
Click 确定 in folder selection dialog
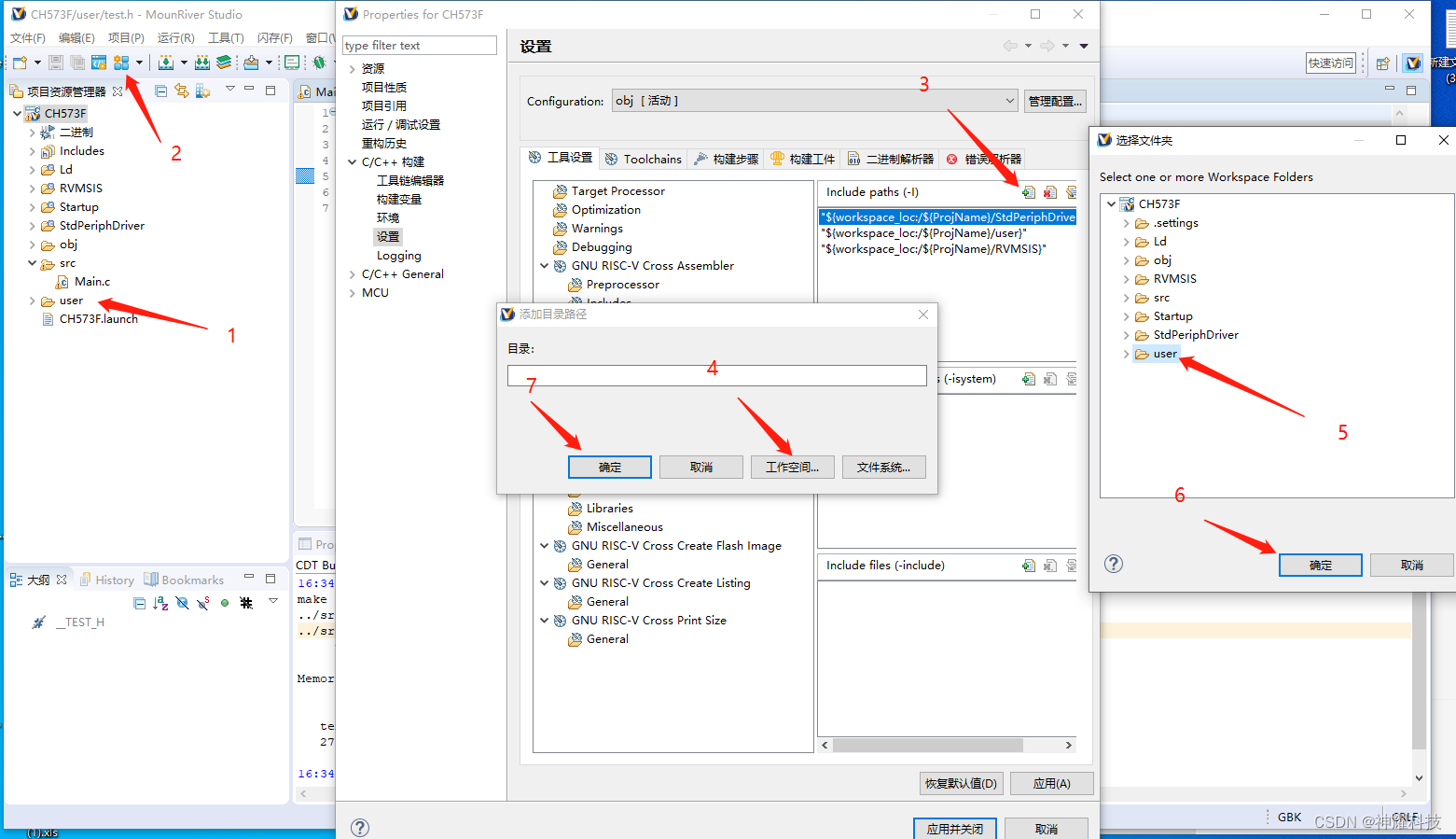coord(1321,565)
